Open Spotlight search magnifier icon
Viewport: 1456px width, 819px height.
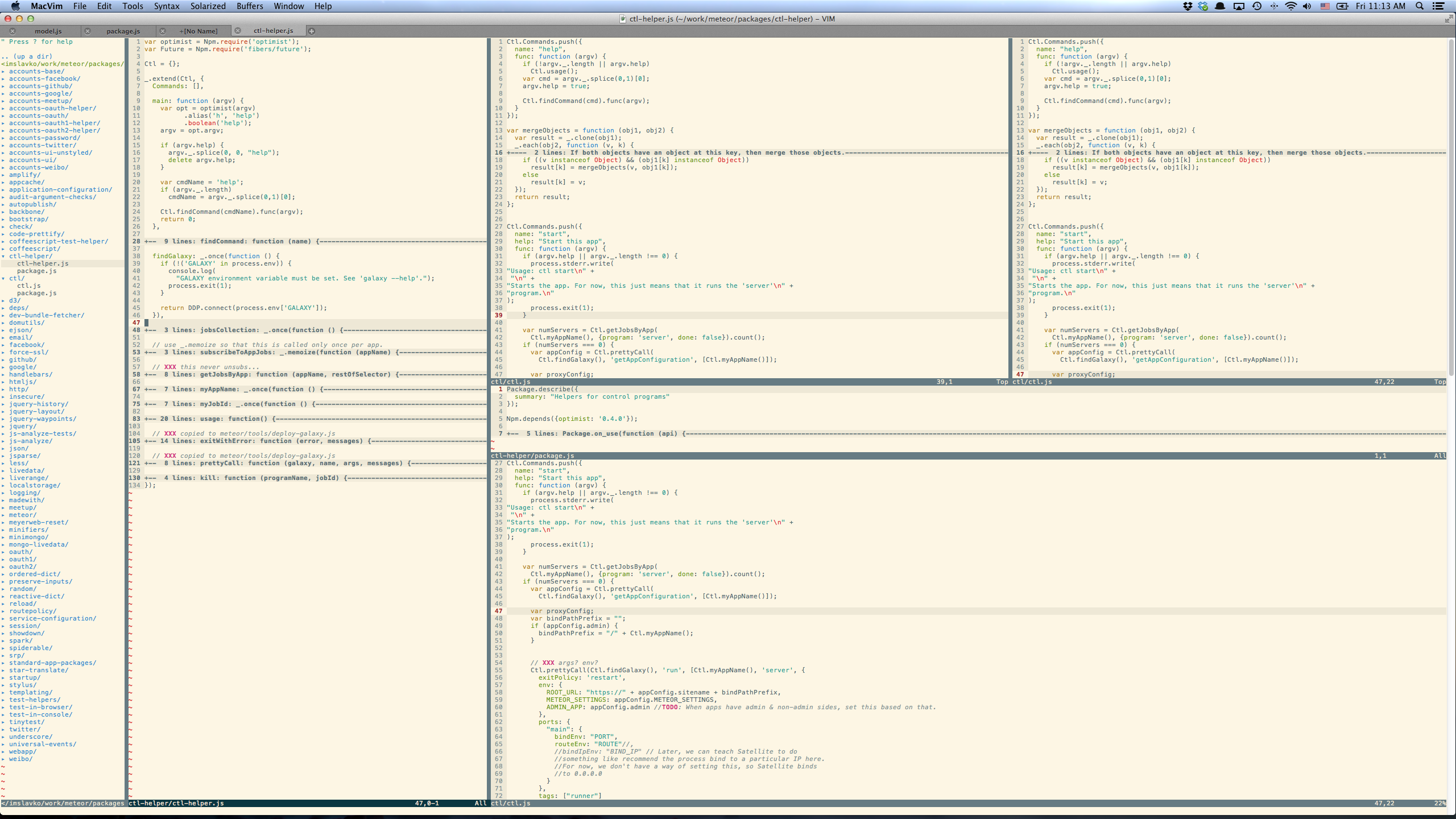pos(1420,6)
